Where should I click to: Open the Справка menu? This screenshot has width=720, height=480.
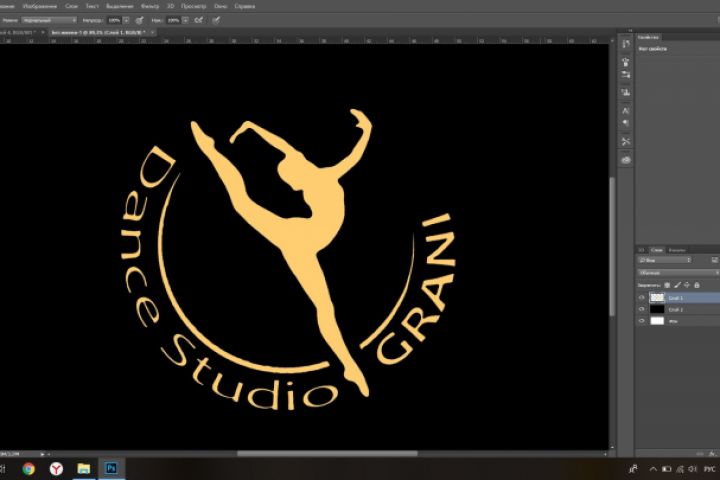245,6
